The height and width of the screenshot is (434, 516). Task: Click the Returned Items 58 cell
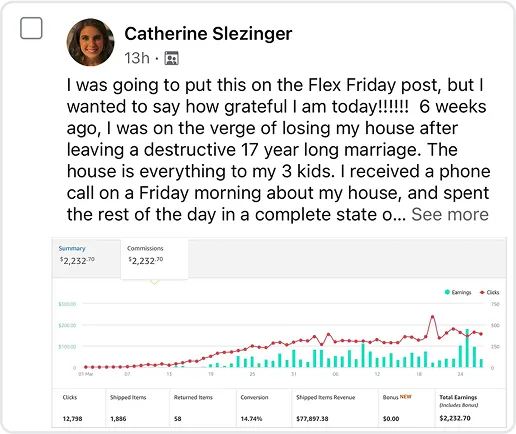(x=203, y=407)
